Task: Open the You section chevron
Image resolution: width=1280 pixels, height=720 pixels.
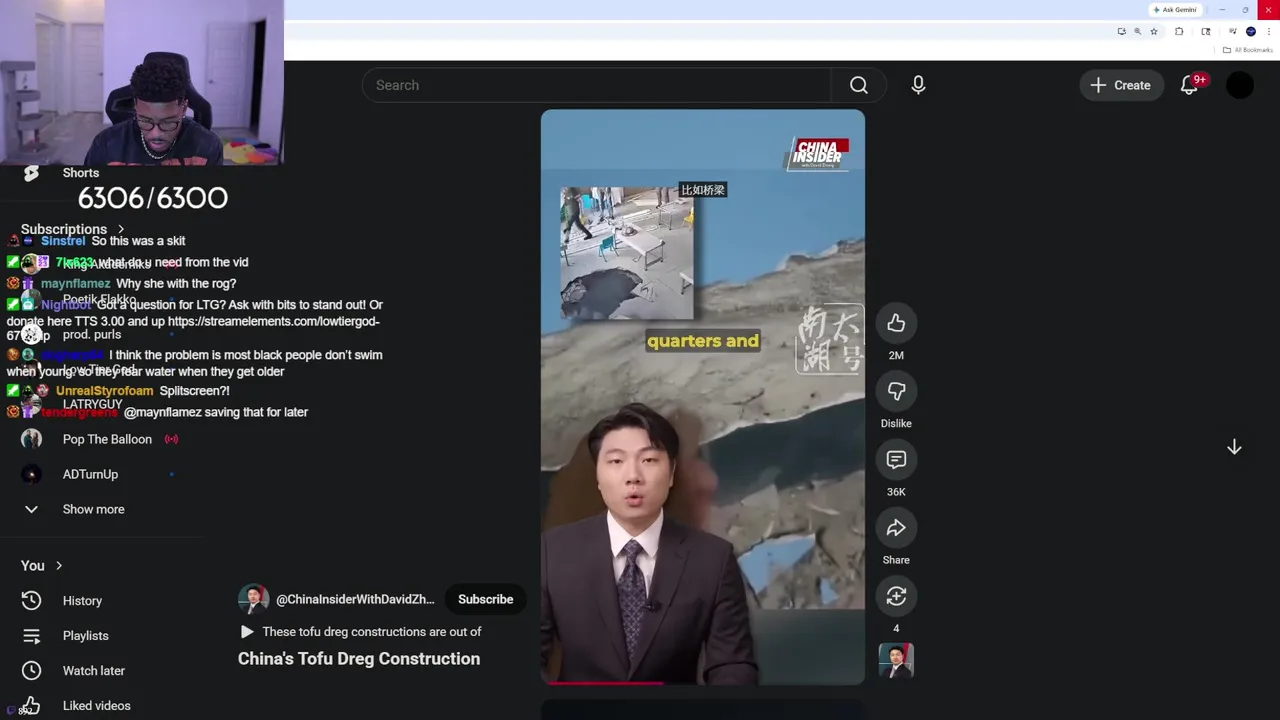Action: tap(59, 566)
